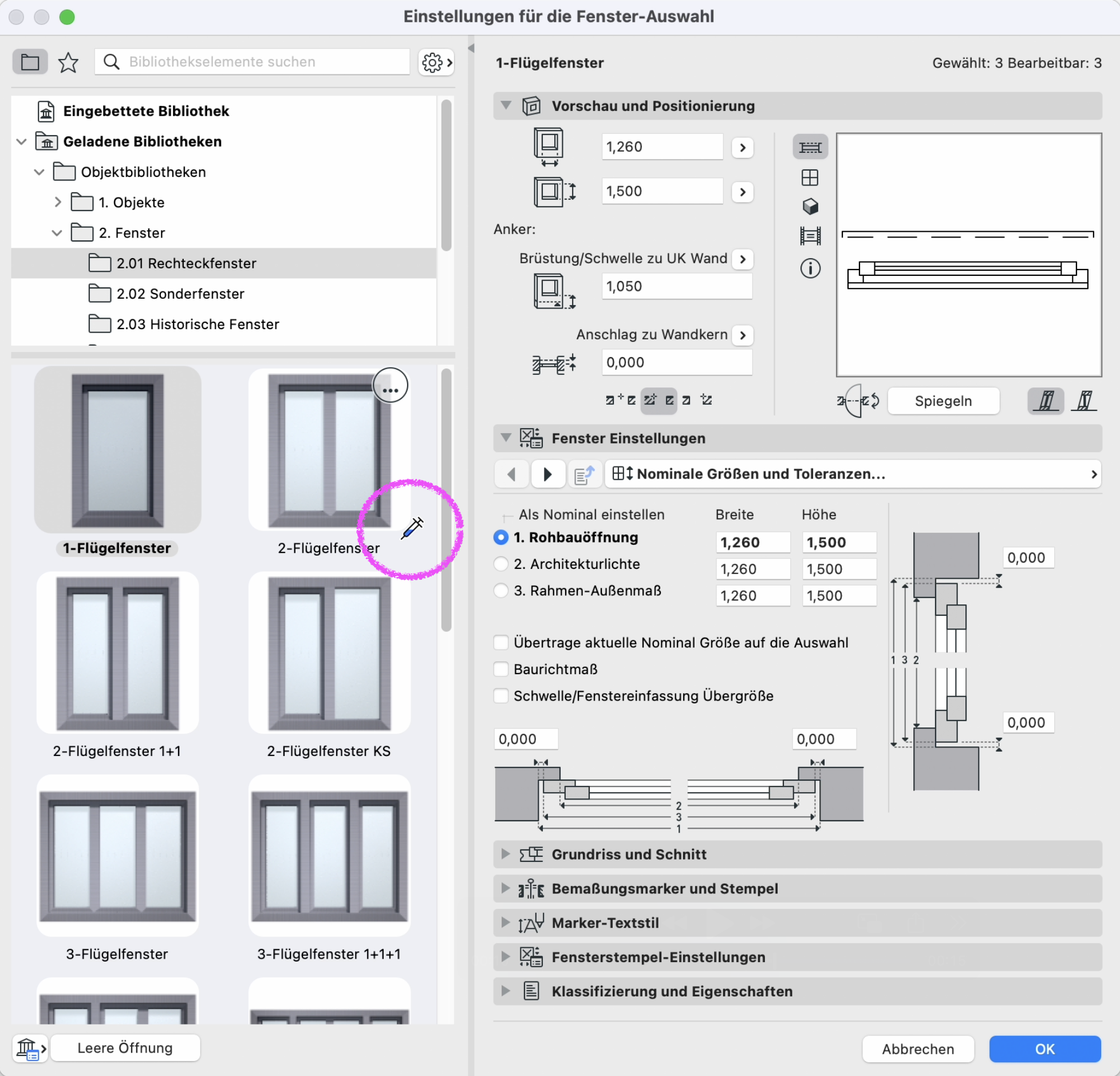The width and height of the screenshot is (1120, 1076).
Task: Open options on 2-Flügelfenster thumbnail
Action: coord(390,386)
